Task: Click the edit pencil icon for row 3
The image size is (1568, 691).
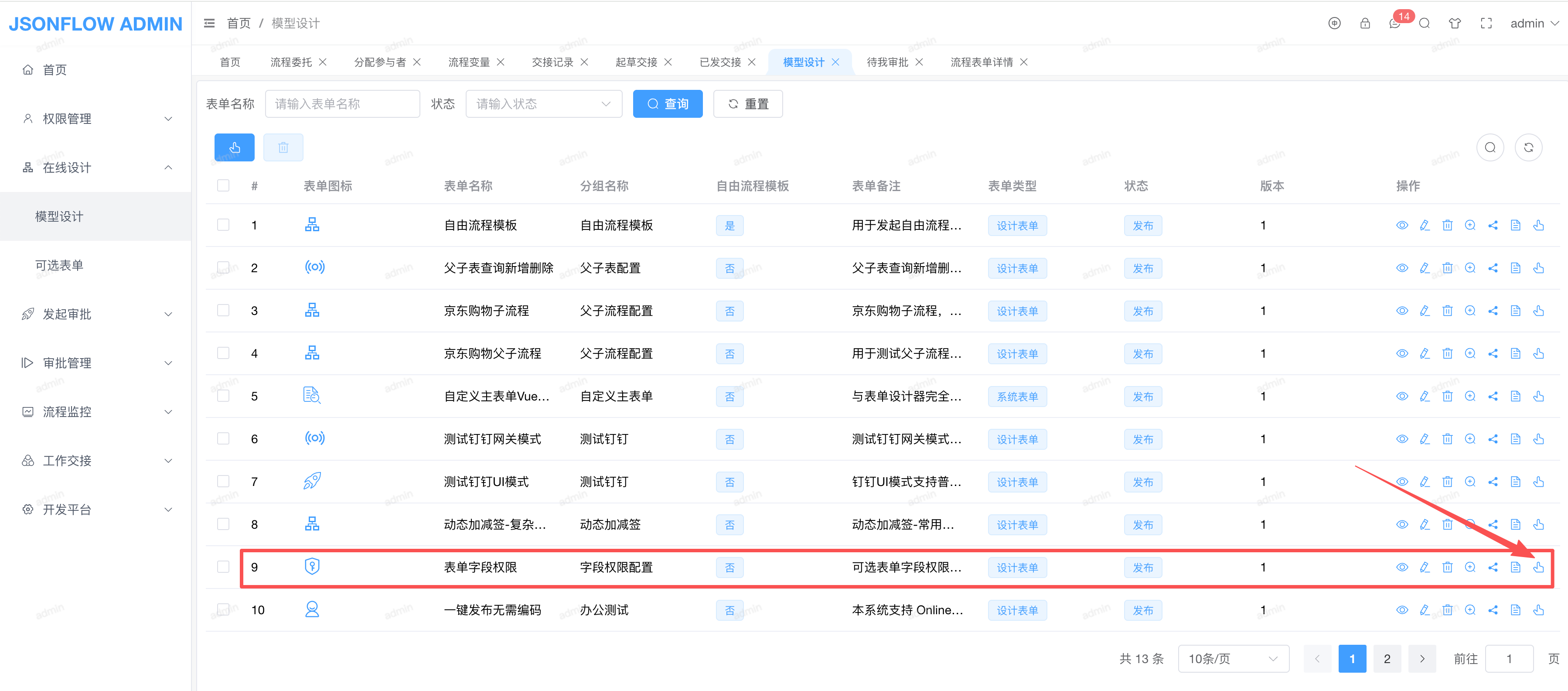Action: click(1425, 311)
